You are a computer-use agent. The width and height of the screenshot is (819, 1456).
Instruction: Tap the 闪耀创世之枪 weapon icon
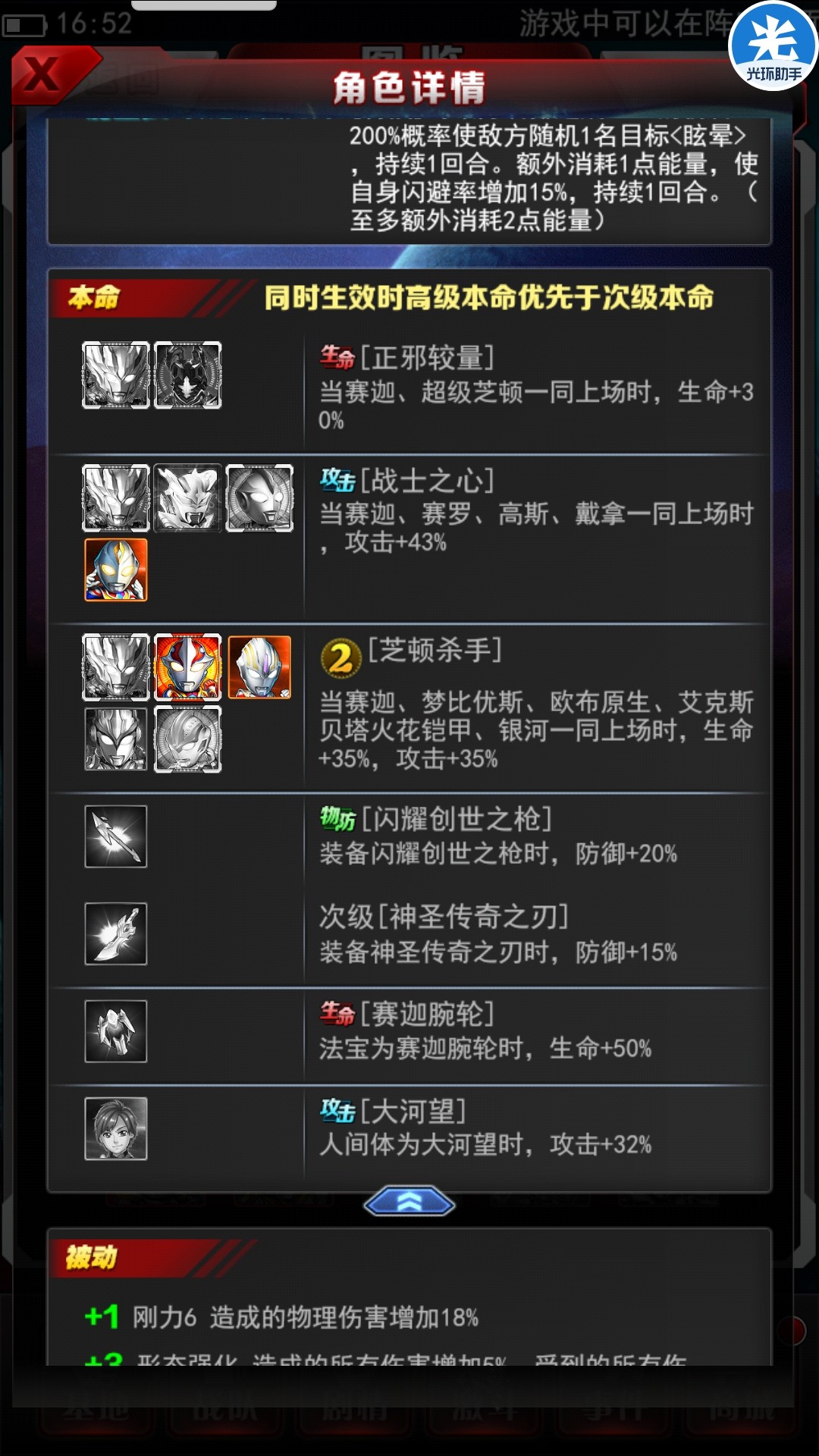(x=115, y=836)
